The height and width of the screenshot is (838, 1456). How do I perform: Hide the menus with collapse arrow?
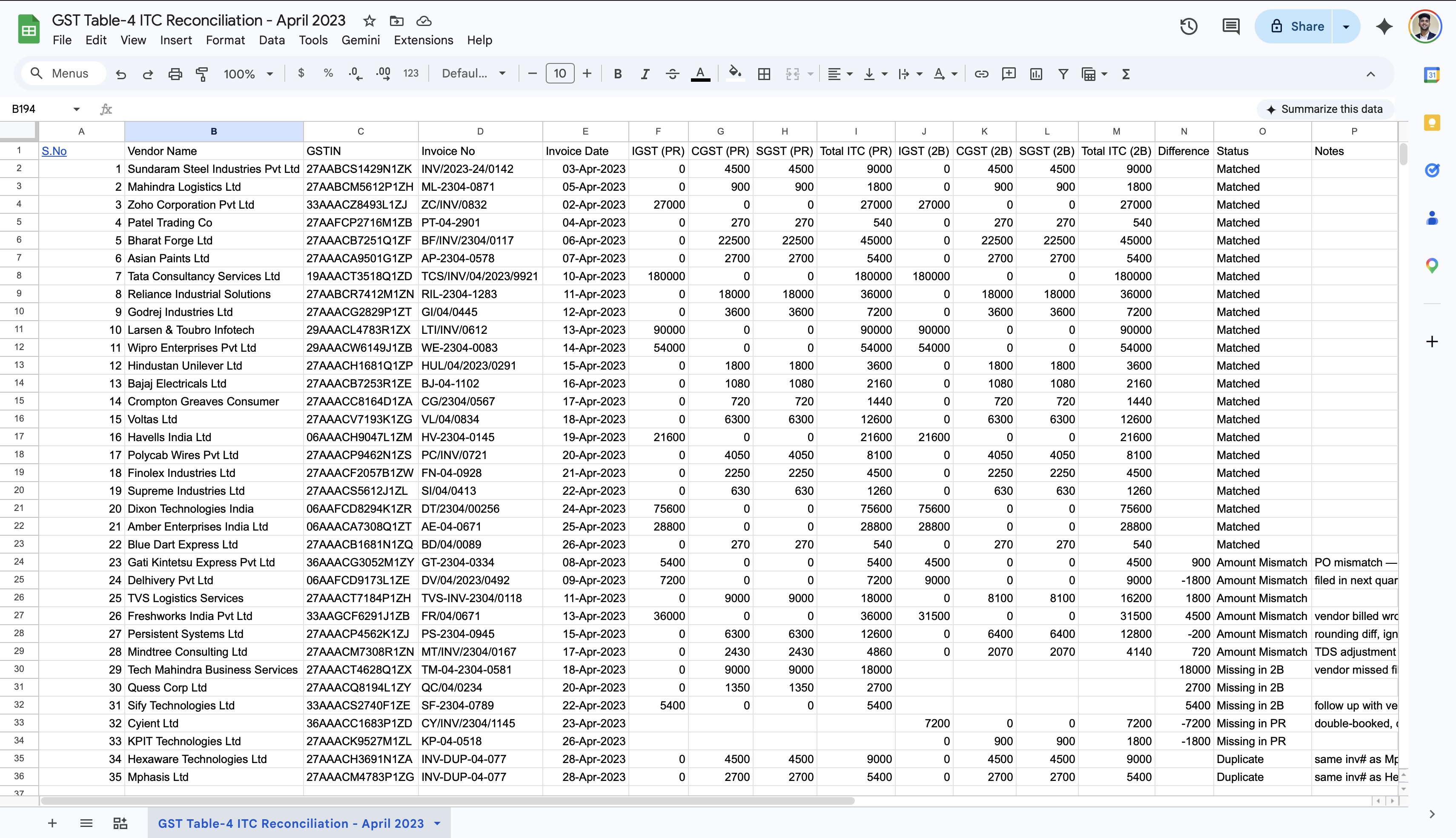pyautogui.click(x=1371, y=74)
